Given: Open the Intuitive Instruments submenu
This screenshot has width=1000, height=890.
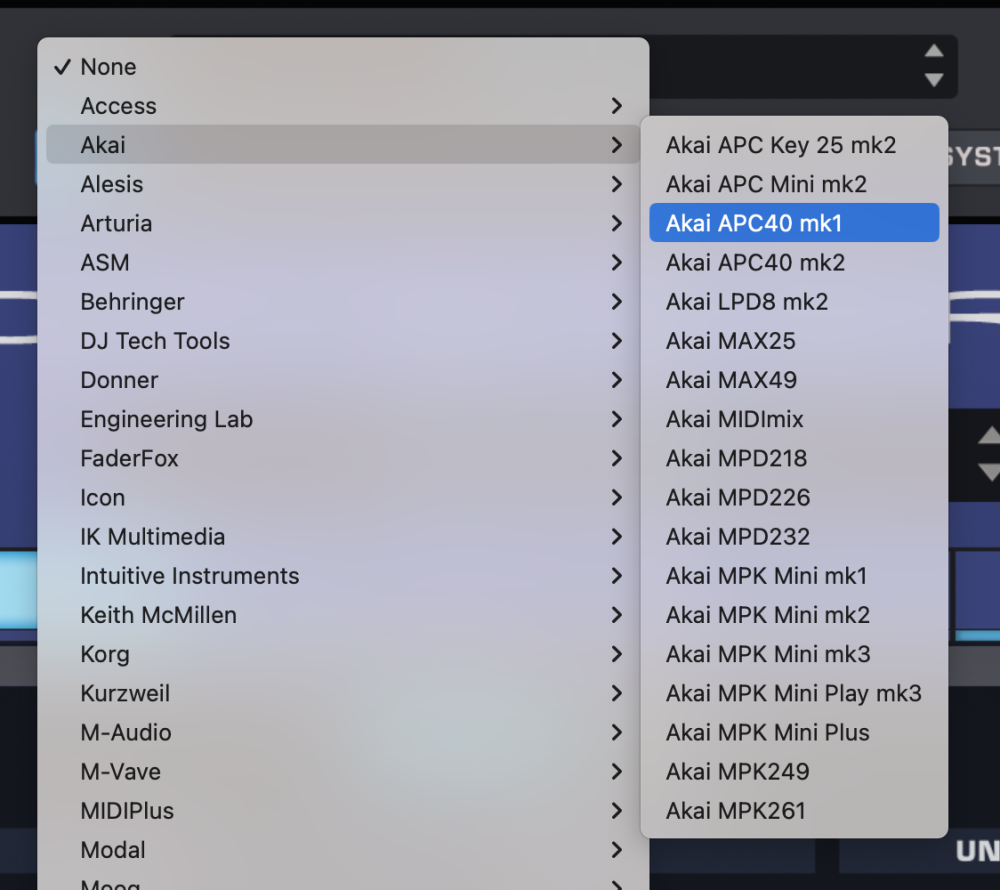Looking at the screenshot, I should tap(190, 576).
